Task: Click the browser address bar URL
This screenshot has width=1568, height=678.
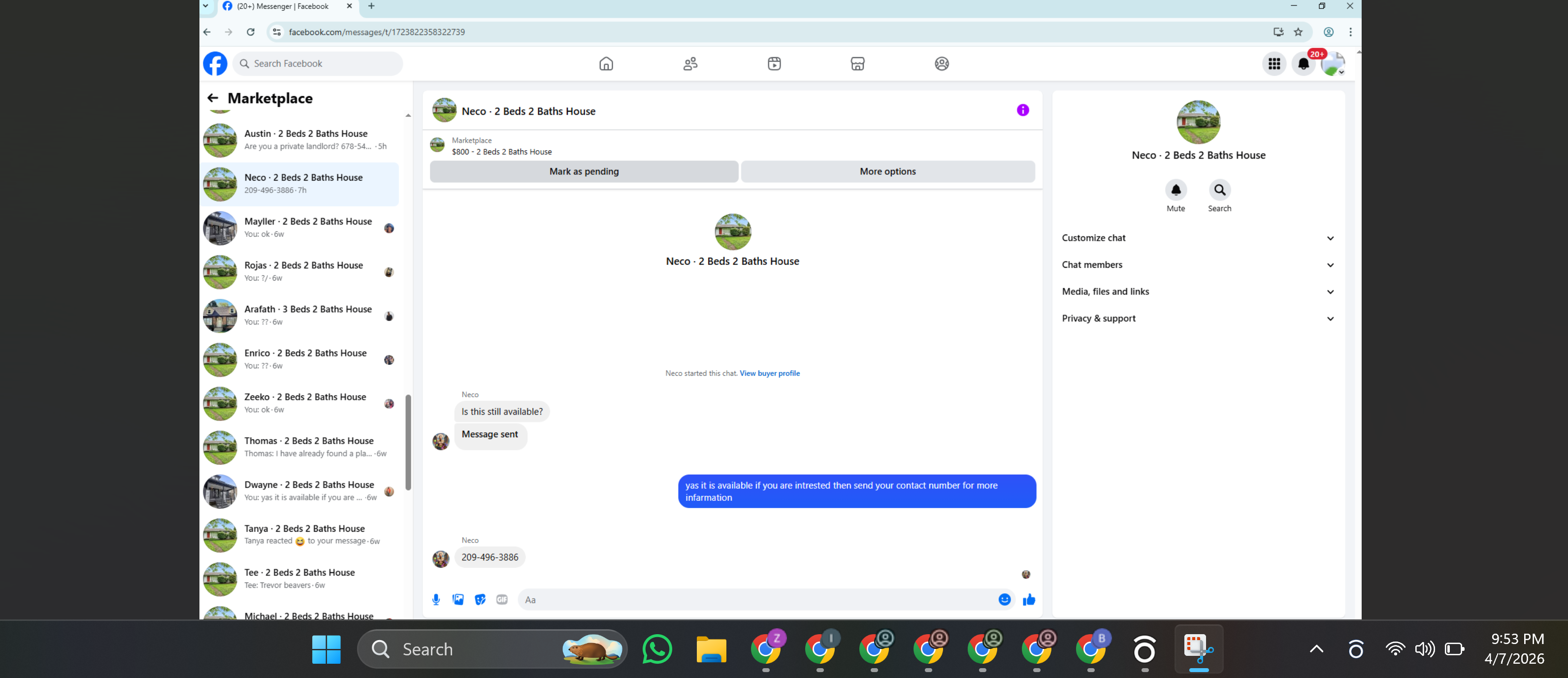Action: [x=377, y=32]
